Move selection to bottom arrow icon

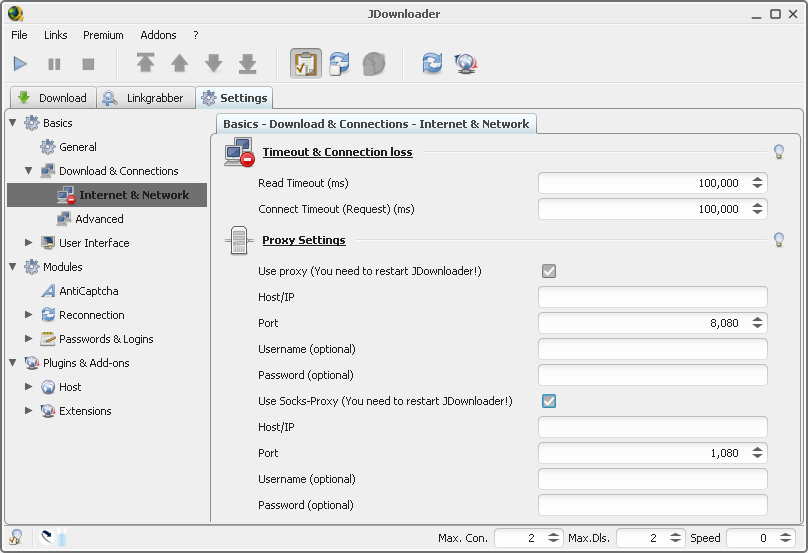point(247,63)
